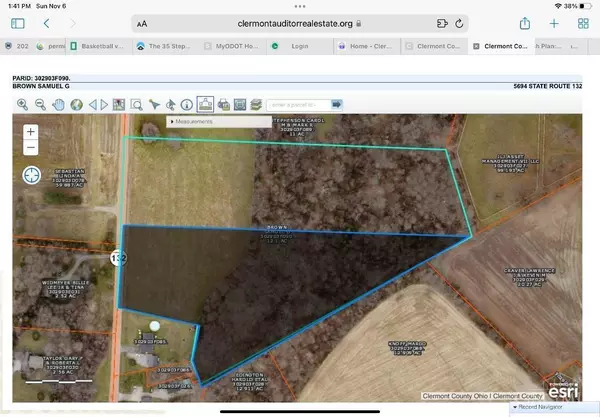Click the print map icon
This screenshot has height=417, width=600.
click(223, 104)
